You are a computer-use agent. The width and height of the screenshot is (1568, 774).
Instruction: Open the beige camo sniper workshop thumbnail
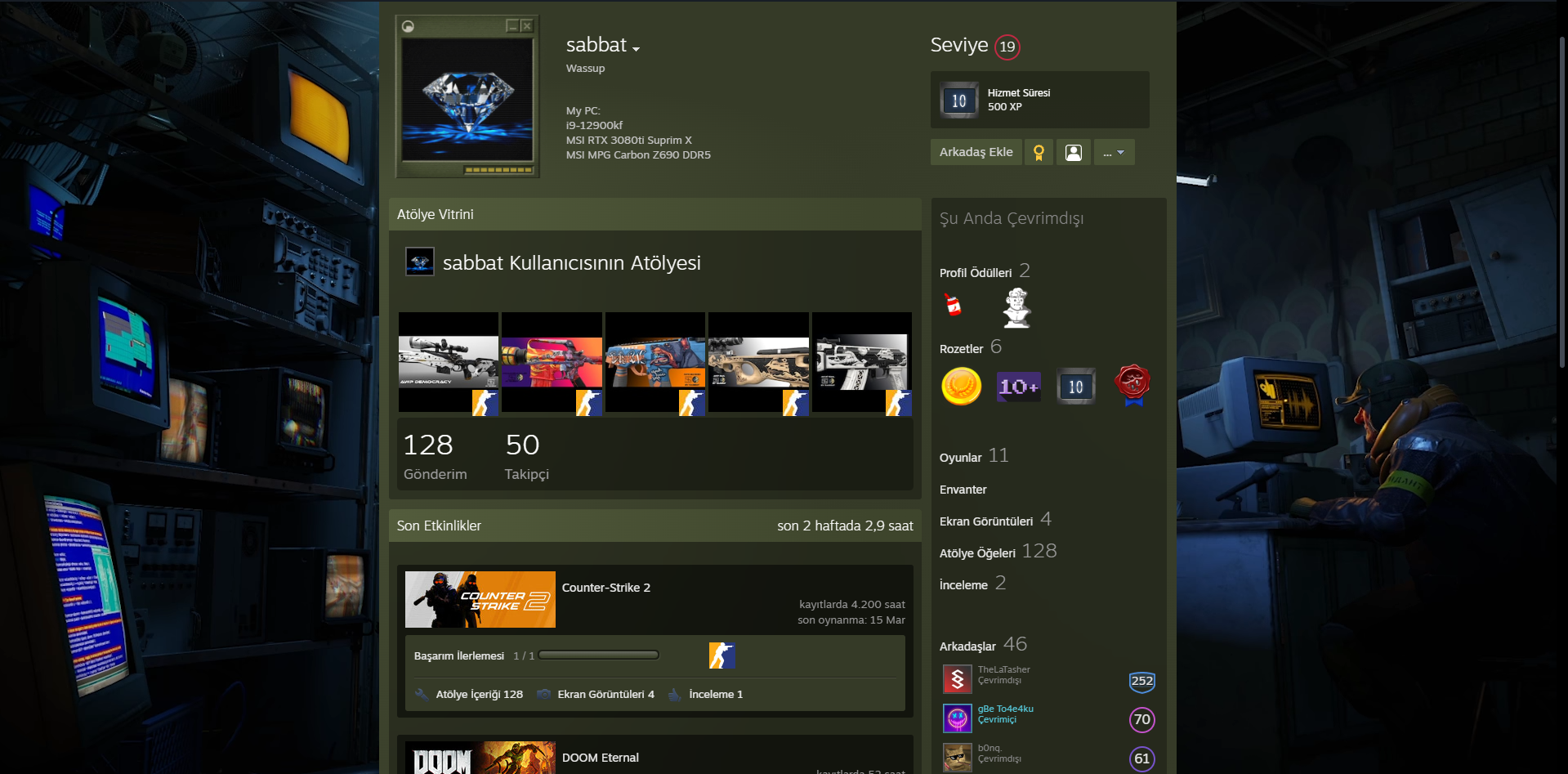click(x=758, y=364)
